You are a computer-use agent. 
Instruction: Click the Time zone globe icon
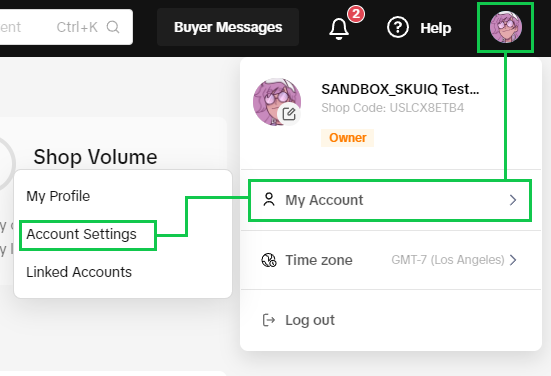(x=269, y=260)
